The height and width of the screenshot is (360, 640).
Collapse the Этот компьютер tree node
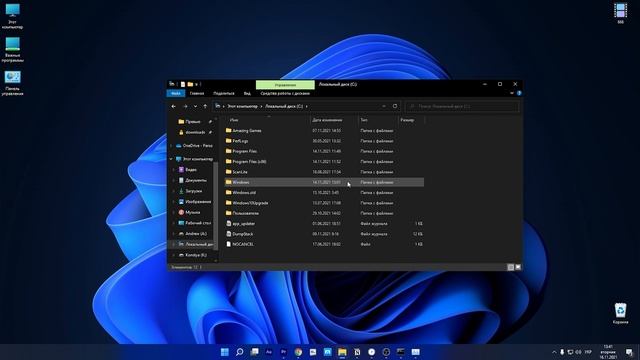pyautogui.click(x=171, y=159)
